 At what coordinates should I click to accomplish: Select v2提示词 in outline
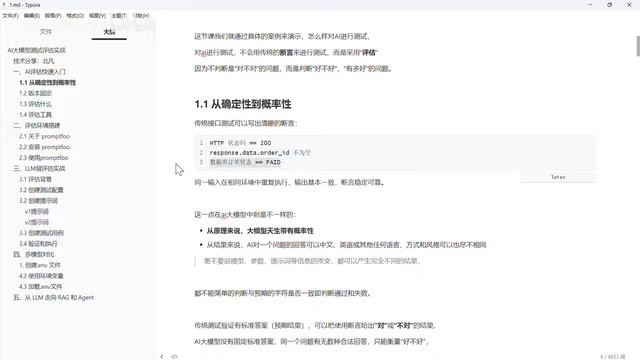pyautogui.click(x=37, y=222)
